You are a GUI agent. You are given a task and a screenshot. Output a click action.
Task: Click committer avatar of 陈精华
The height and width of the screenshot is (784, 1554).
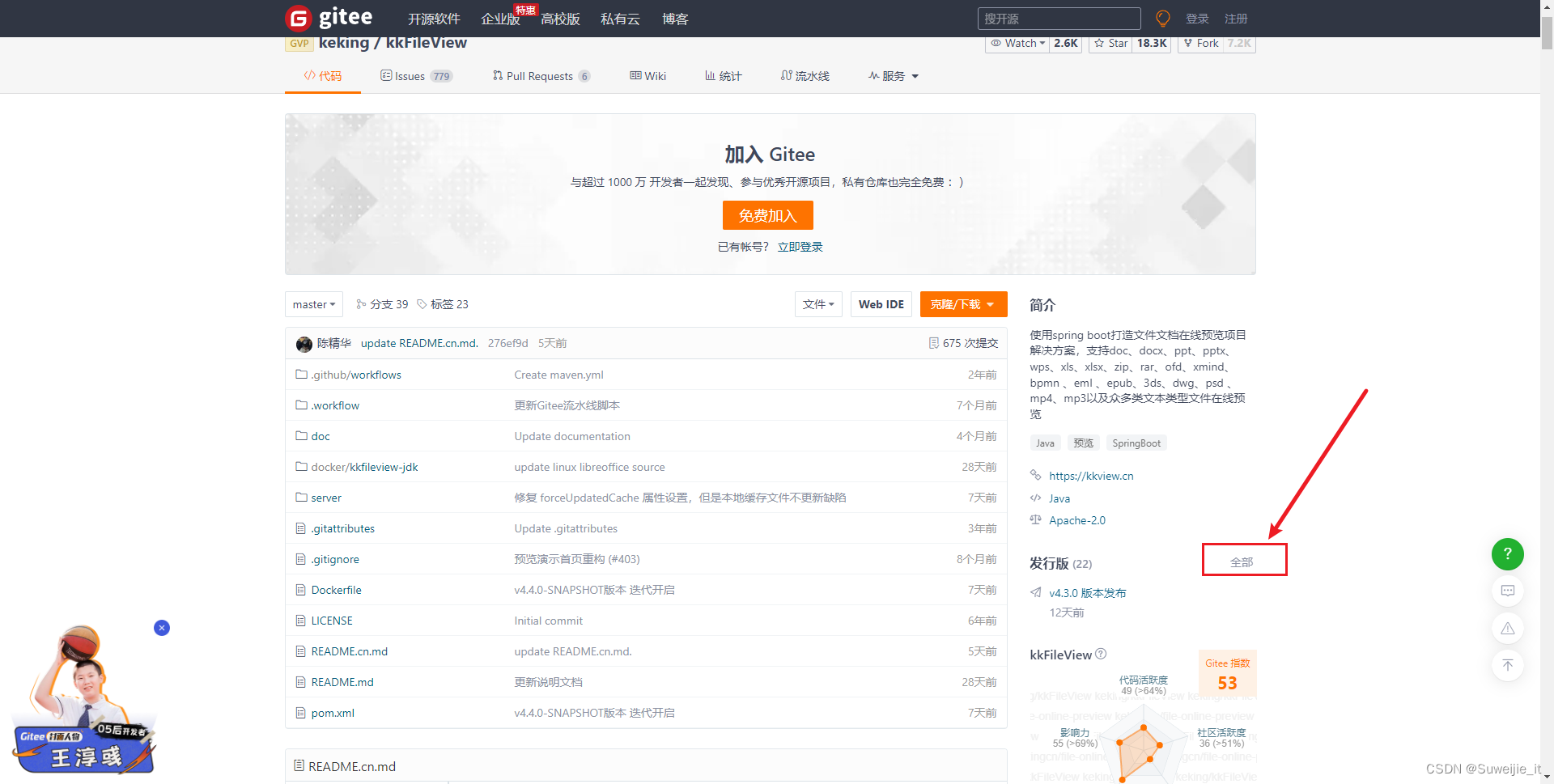pos(304,344)
